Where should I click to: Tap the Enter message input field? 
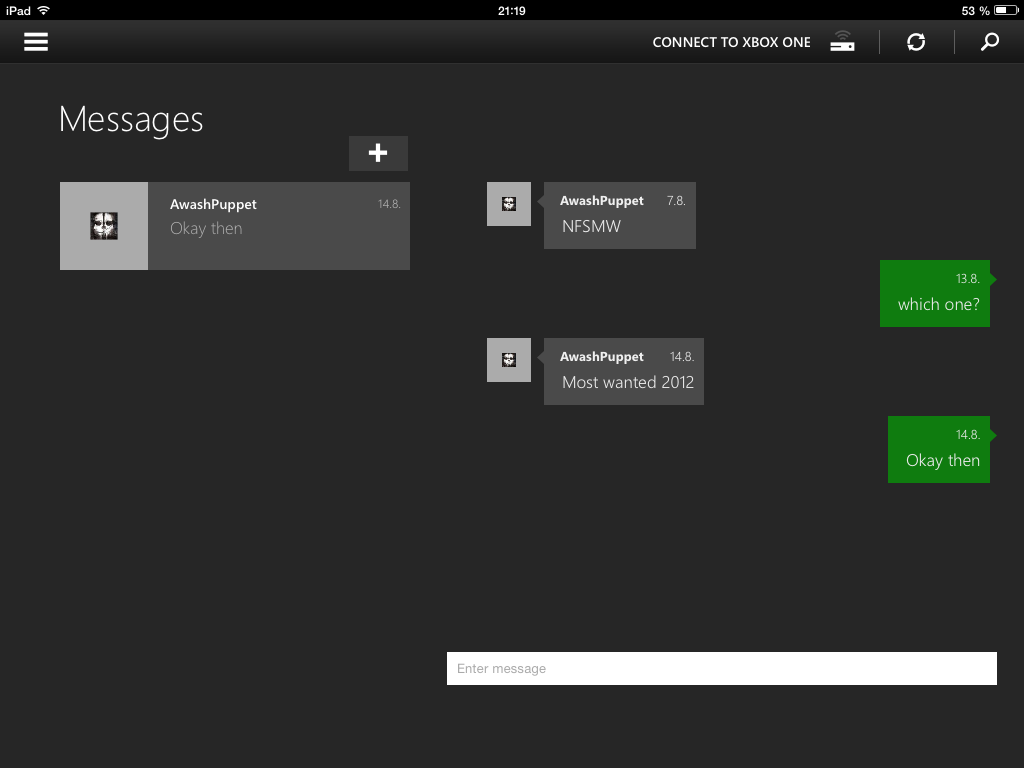(722, 668)
